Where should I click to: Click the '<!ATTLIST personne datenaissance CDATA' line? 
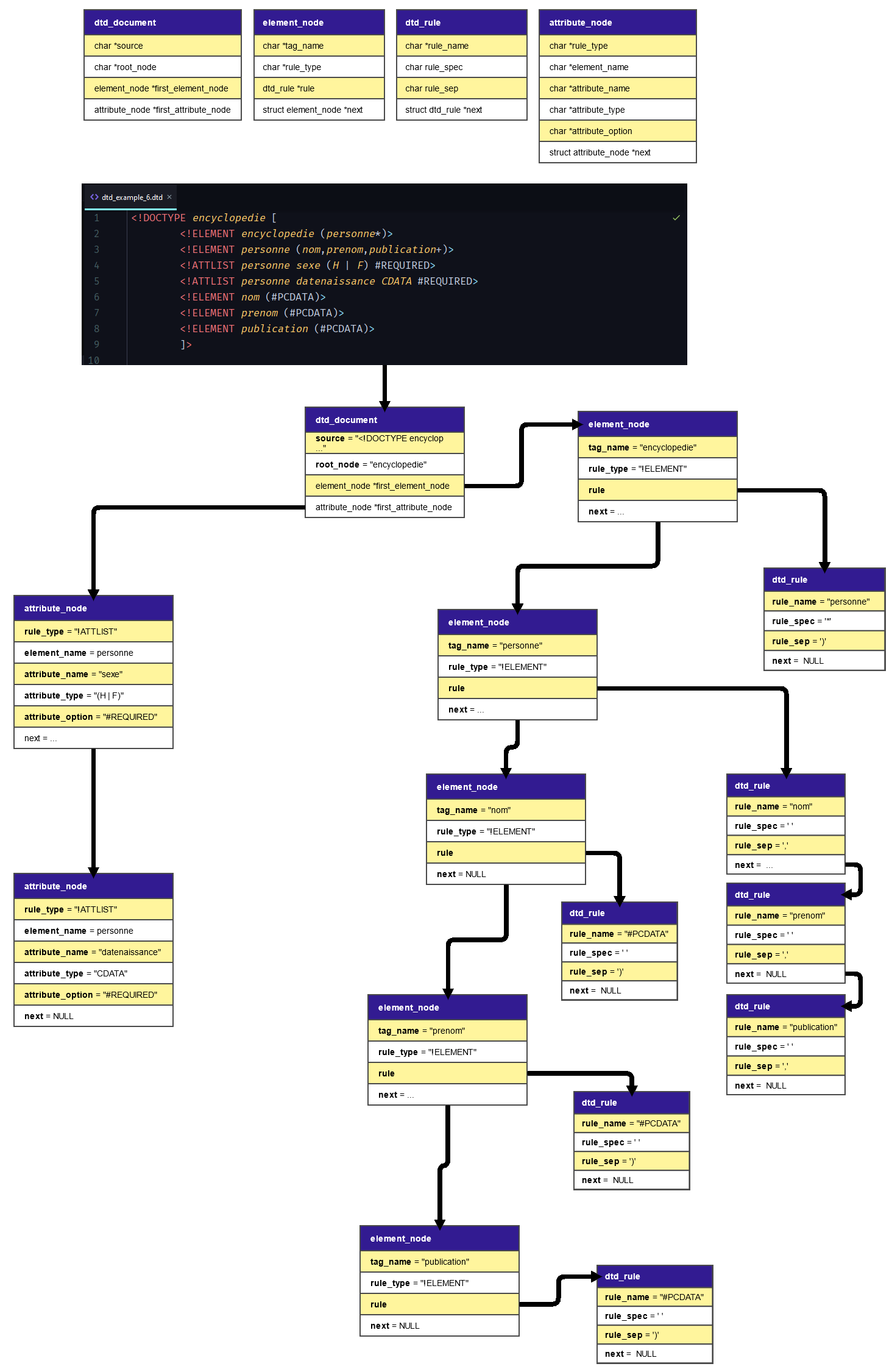pyautogui.click(x=329, y=281)
